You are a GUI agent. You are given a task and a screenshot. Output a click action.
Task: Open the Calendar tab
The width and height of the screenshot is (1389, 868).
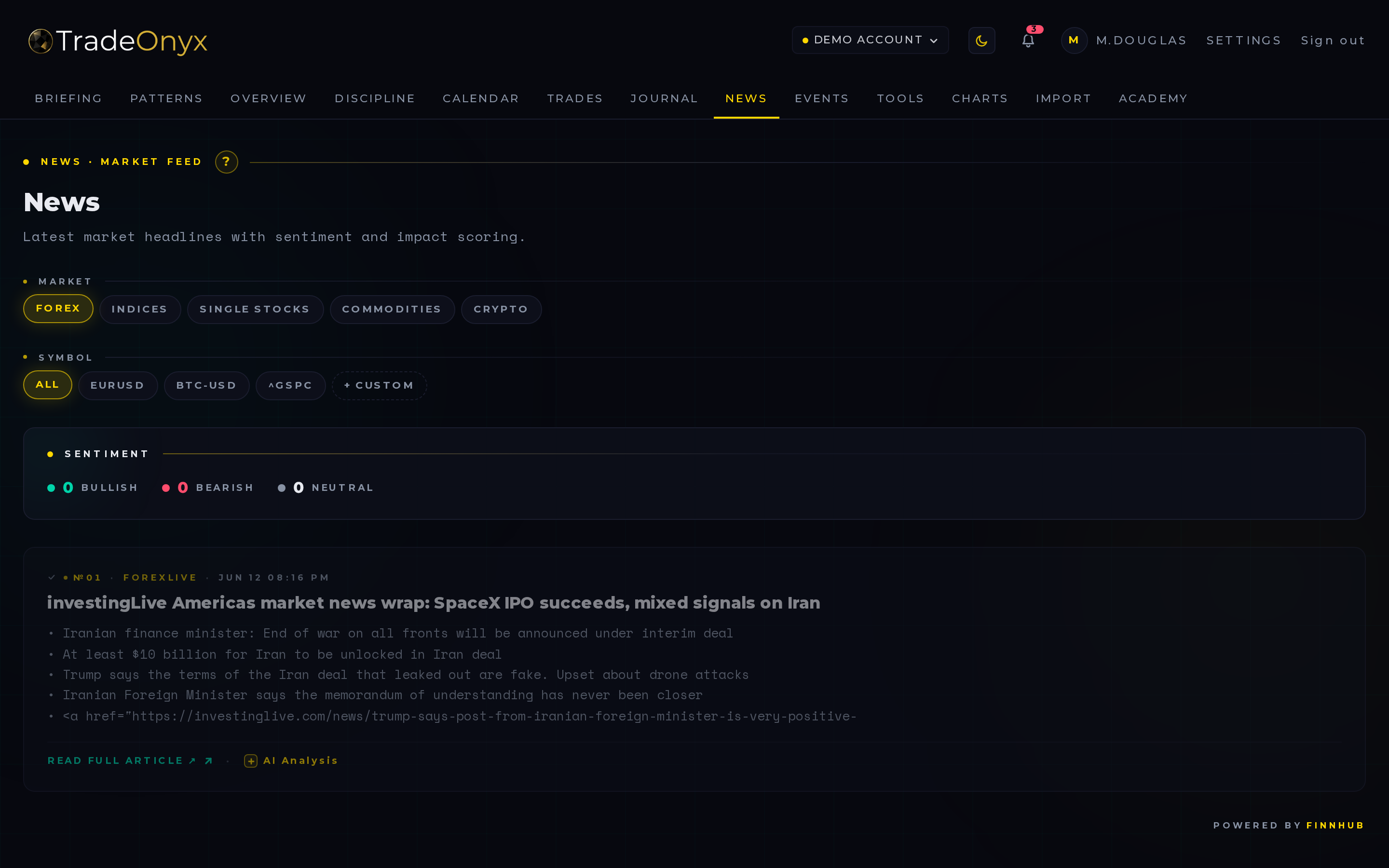pos(481,98)
